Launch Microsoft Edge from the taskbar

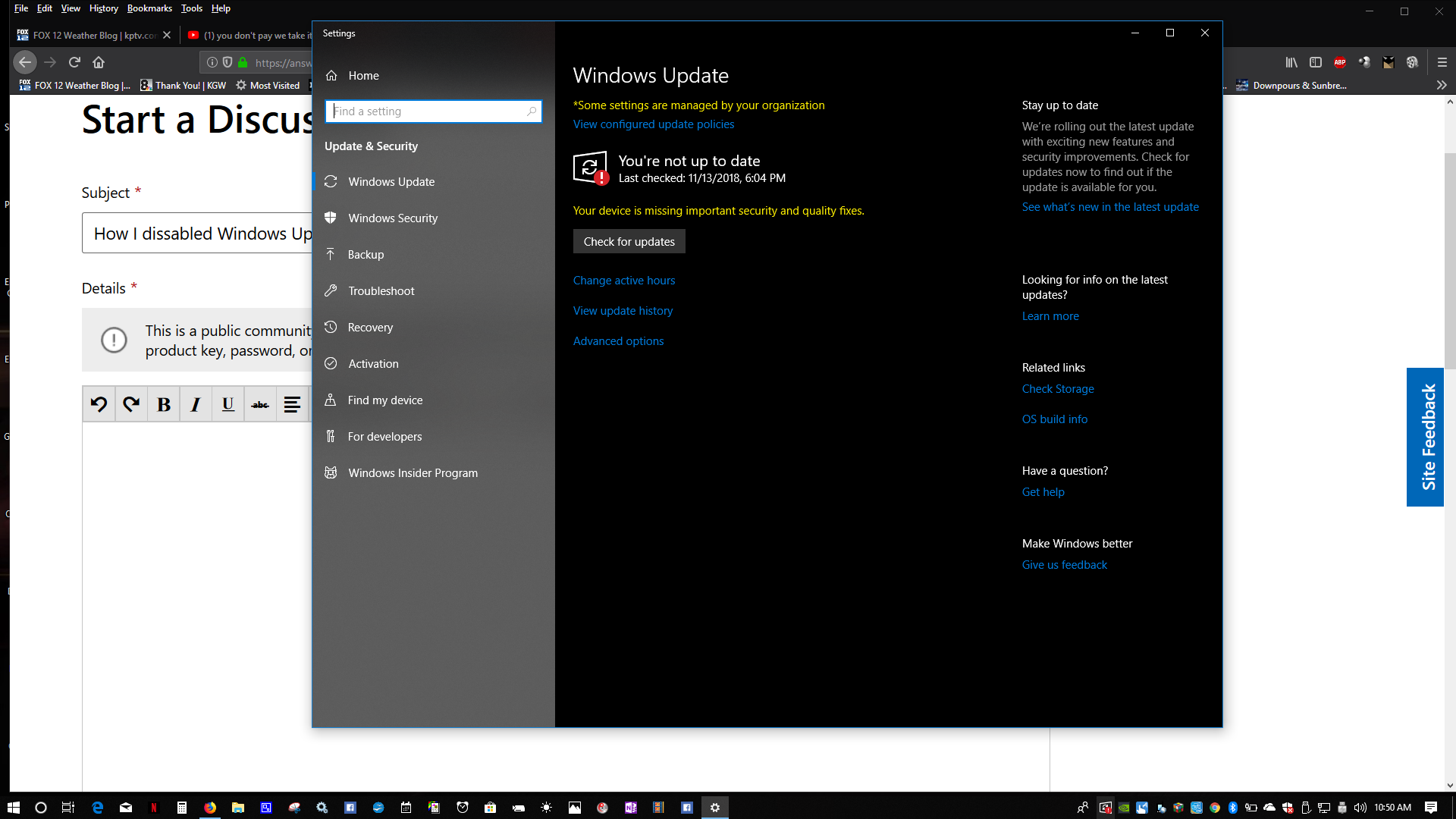[98, 808]
